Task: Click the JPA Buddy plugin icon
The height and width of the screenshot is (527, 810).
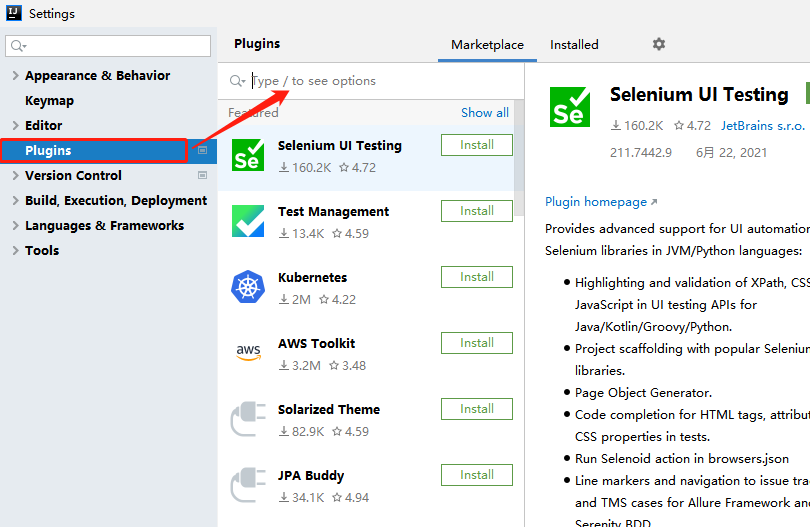Action: [x=248, y=485]
